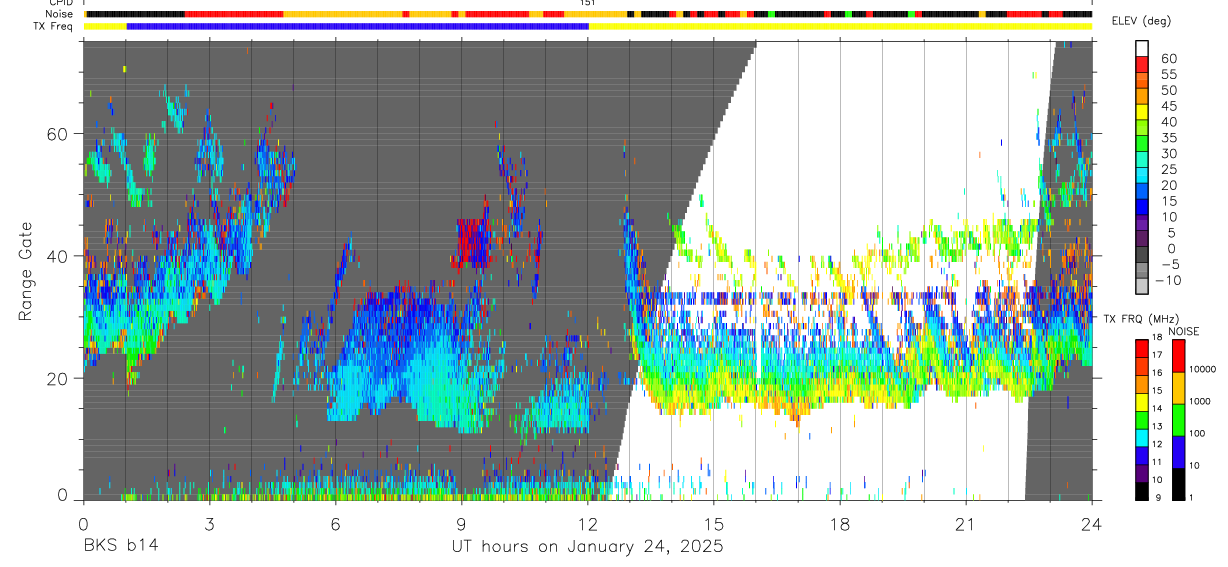Click x-axis tick label '9'

click(x=461, y=524)
